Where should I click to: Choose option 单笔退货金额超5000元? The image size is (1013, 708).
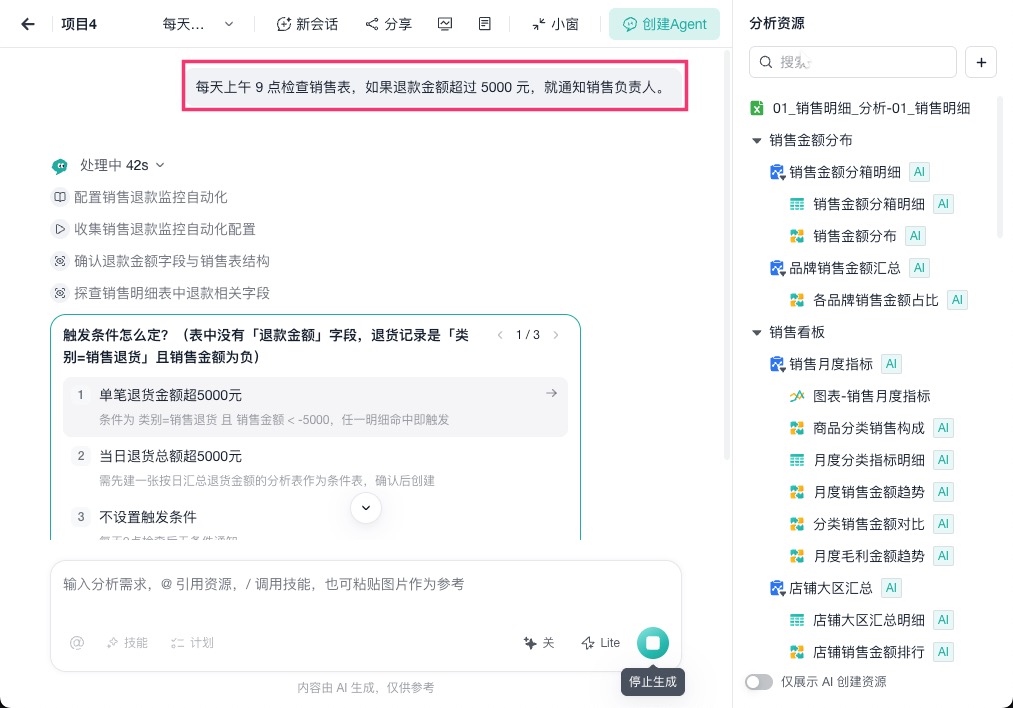point(315,407)
